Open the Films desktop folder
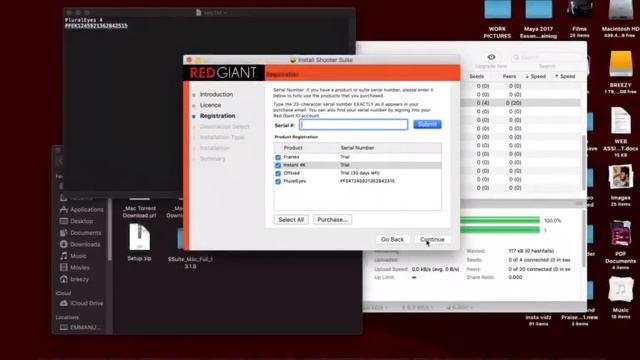 tap(580, 19)
